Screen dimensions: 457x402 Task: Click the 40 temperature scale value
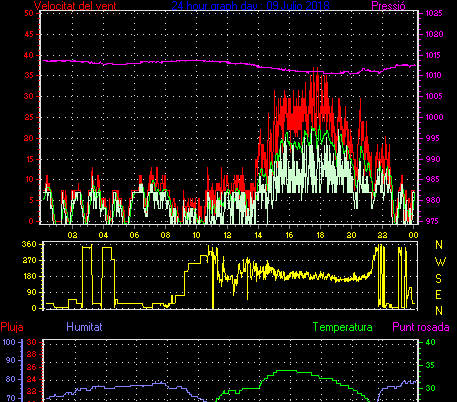tap(431, 342)
